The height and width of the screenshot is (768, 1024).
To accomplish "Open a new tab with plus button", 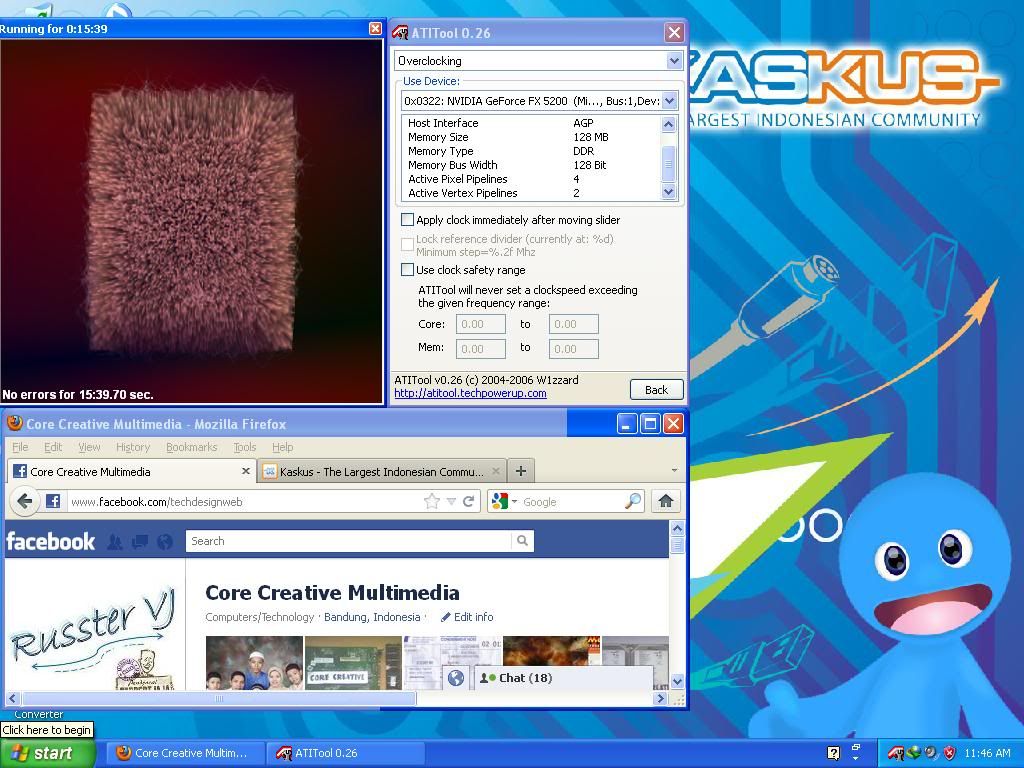I will (x=520, y=471).
